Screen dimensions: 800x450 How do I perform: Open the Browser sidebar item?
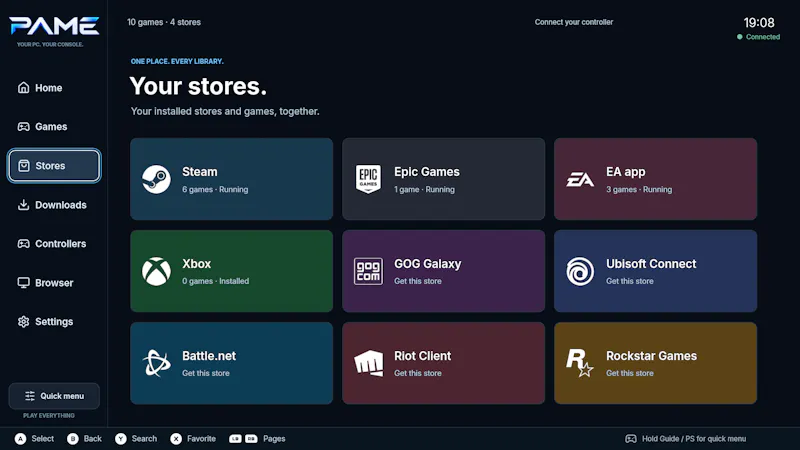(54, 283)
